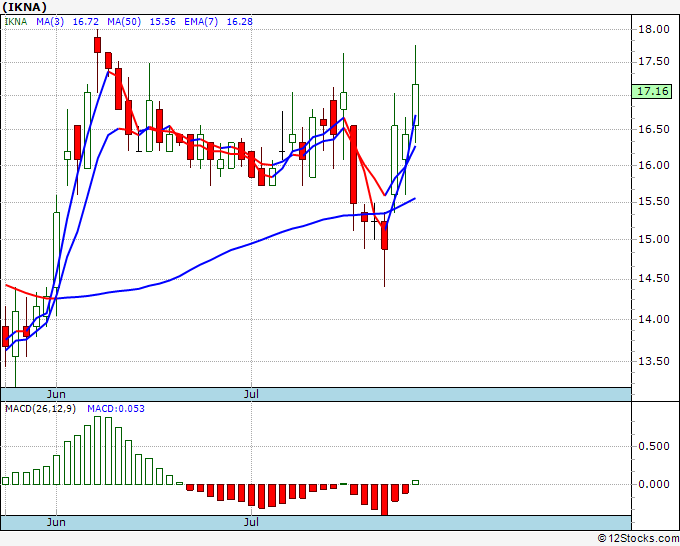Click the Jun label under MACD panel

pos(56,522)
